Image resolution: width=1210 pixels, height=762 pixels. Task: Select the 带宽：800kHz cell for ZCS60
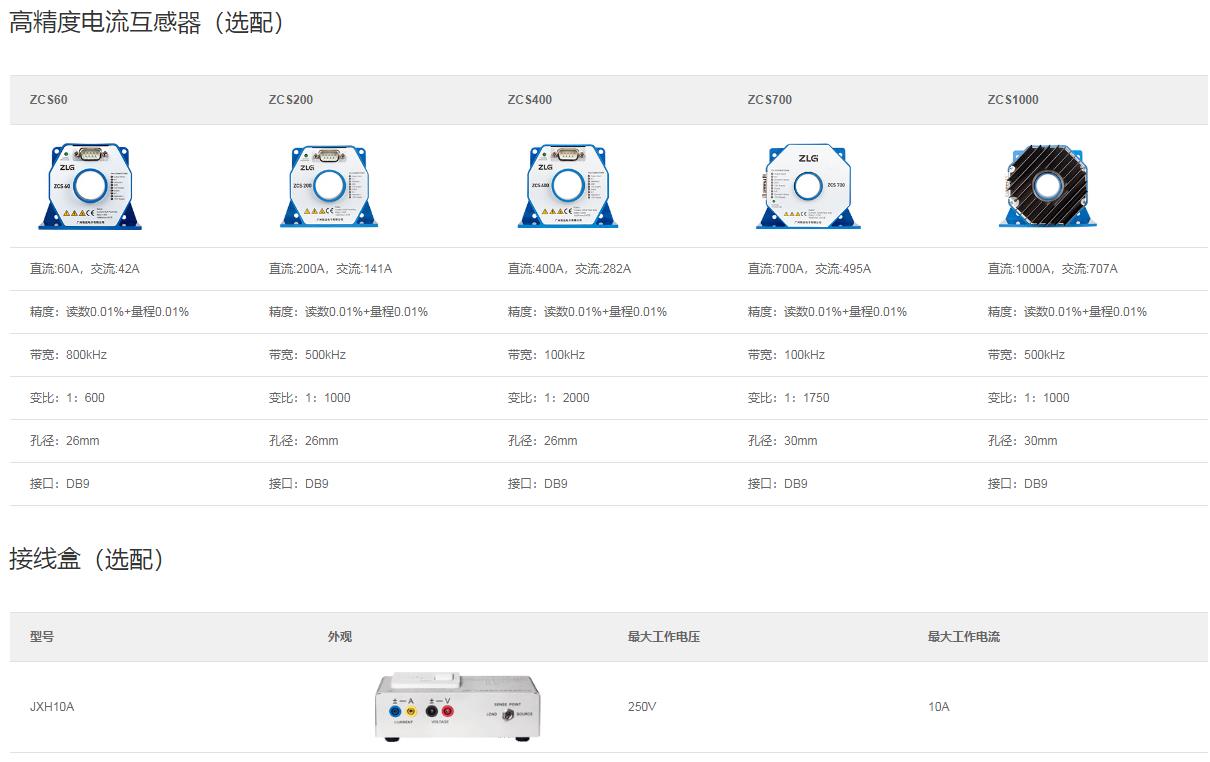(69, 355)
